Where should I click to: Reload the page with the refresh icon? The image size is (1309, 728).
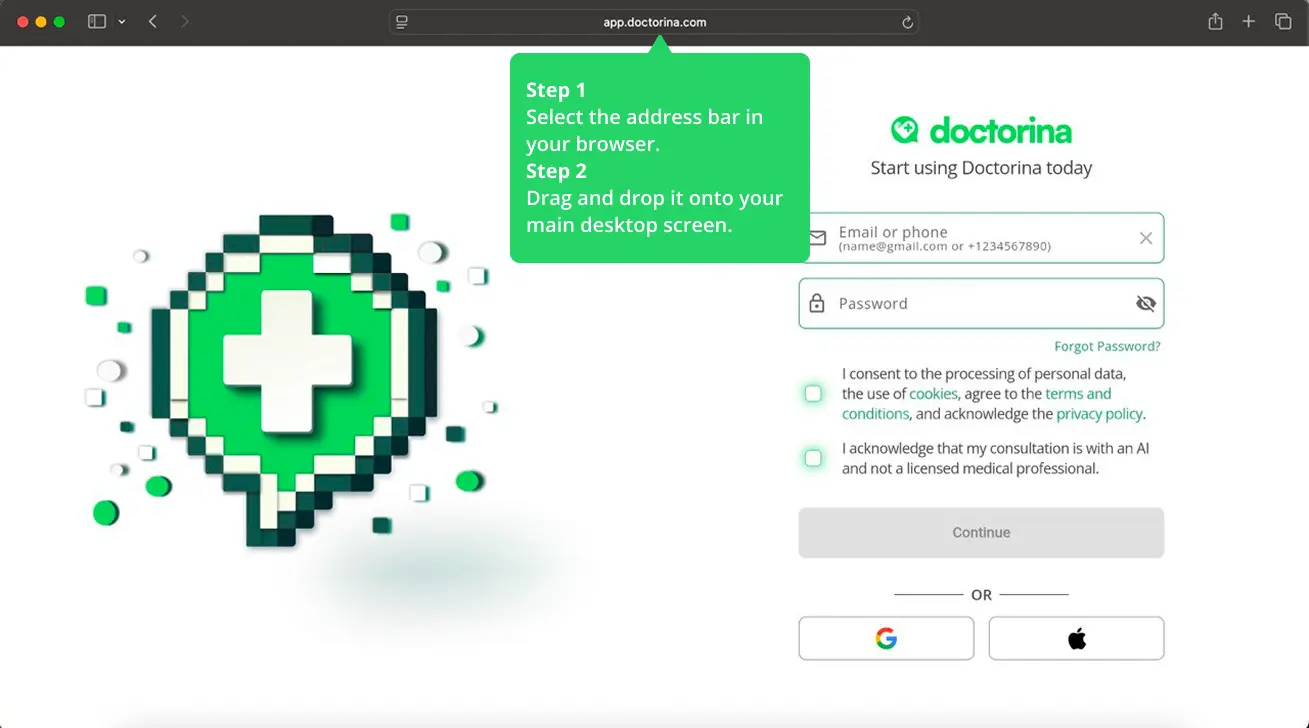tap(907, 22)
